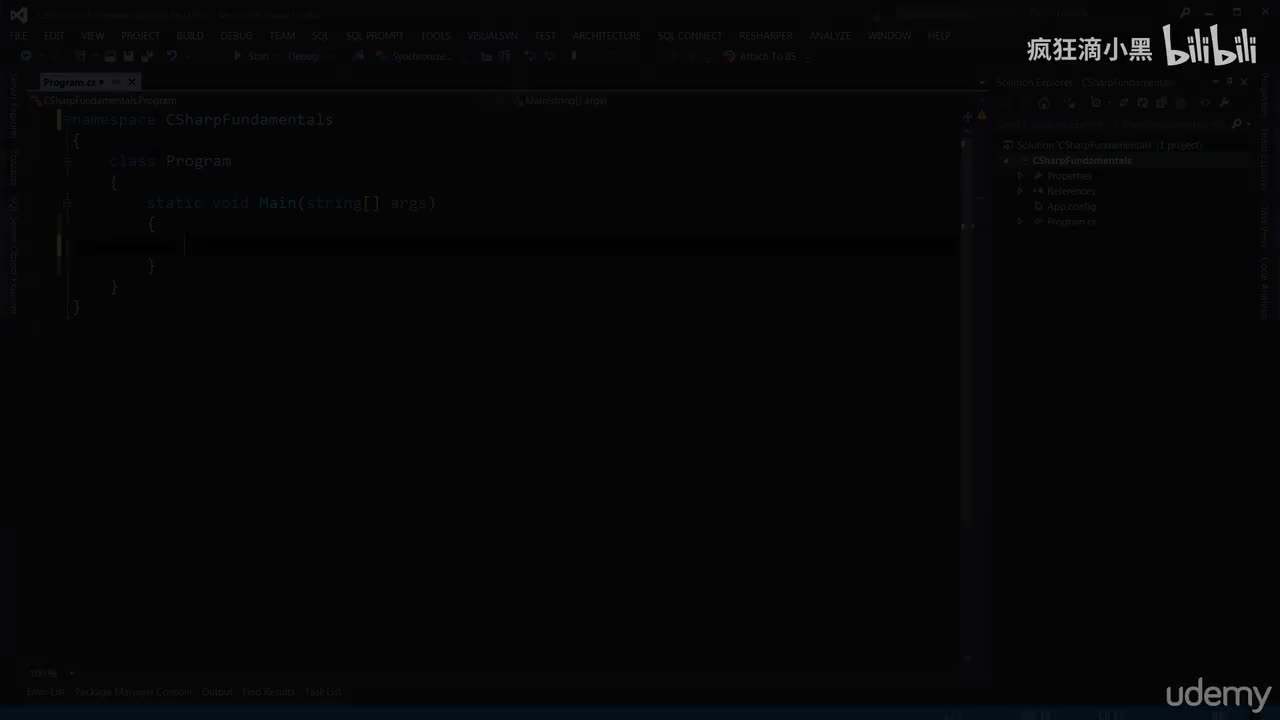Select Program.cs in Solution Explorer
This screenshot has width=1280, height=720.
coord(1071,222)
